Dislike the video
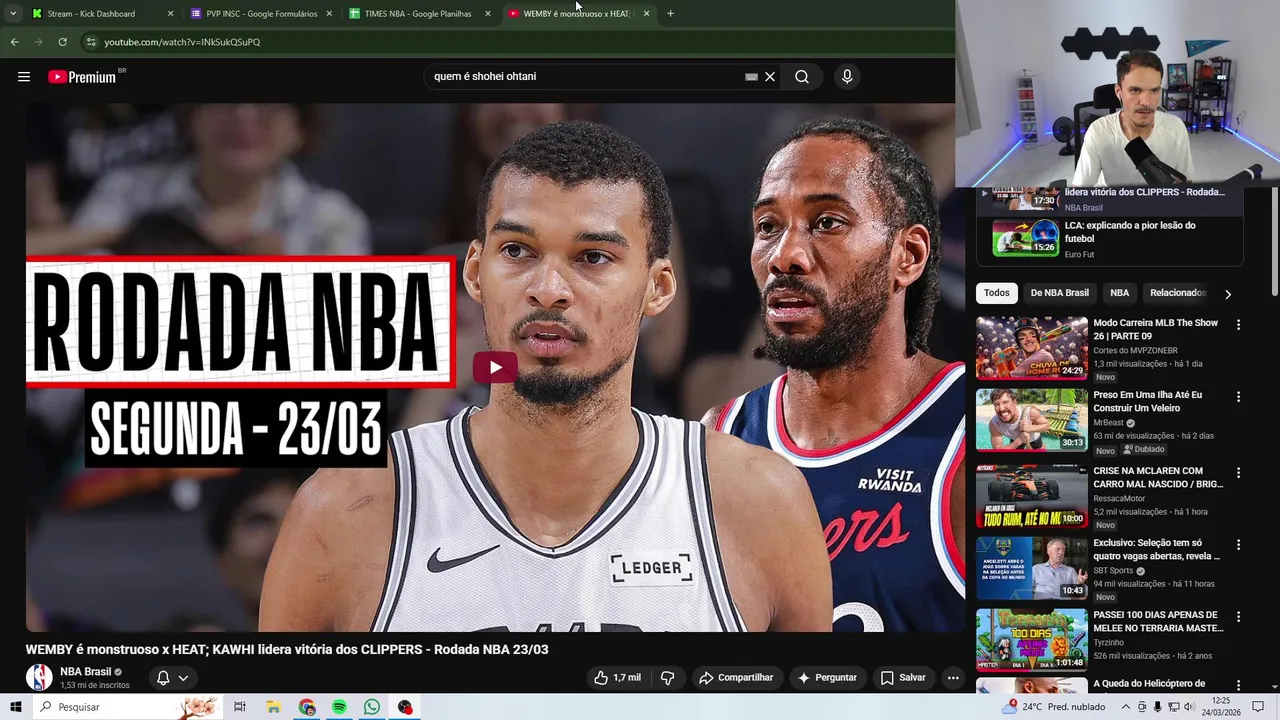This screenshot has height=720, width=1280. (x=667, y=677)
